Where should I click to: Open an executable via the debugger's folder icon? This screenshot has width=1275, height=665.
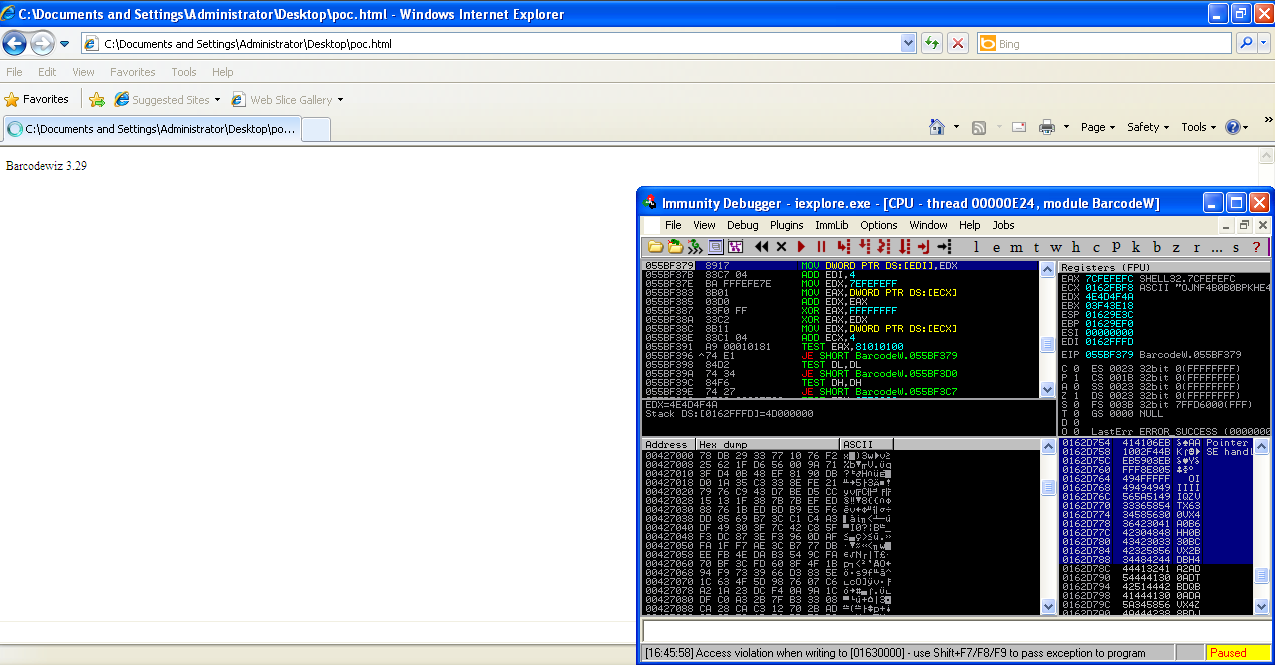click(x=655, y=246)
